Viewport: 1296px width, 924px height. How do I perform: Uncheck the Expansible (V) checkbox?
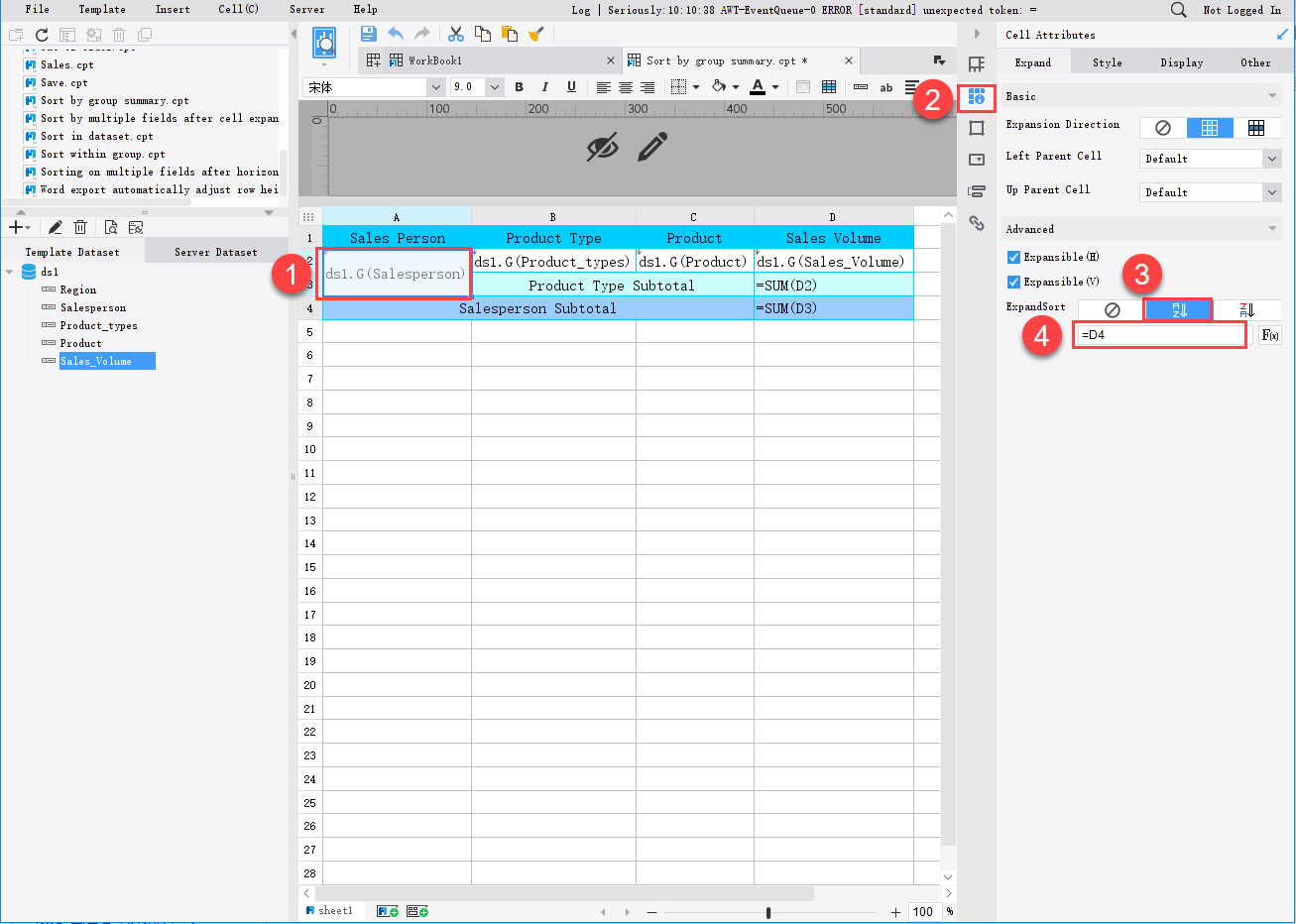click(x=1013, y=282)
